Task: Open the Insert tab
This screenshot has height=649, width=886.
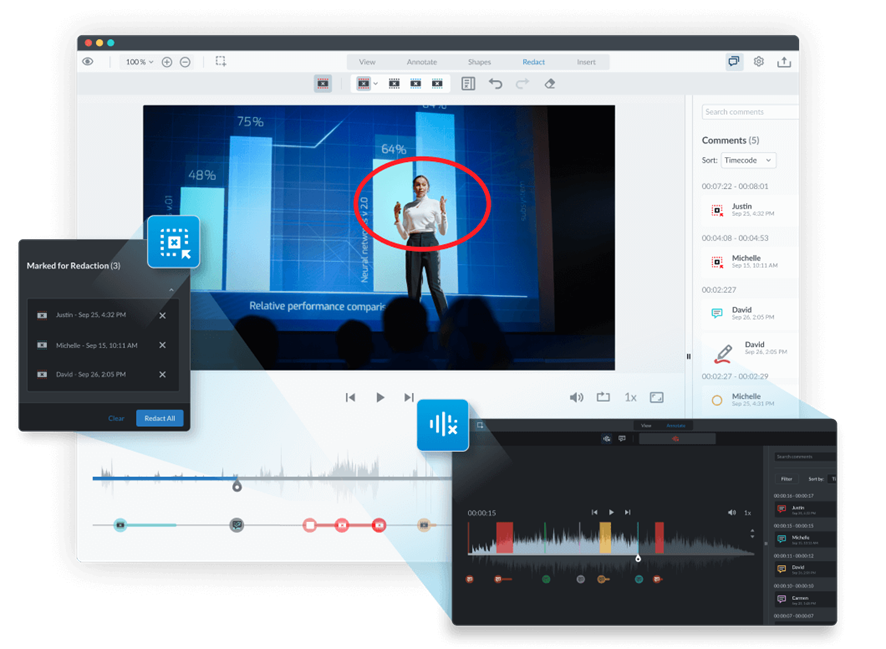Action: [x=586, y=62]
